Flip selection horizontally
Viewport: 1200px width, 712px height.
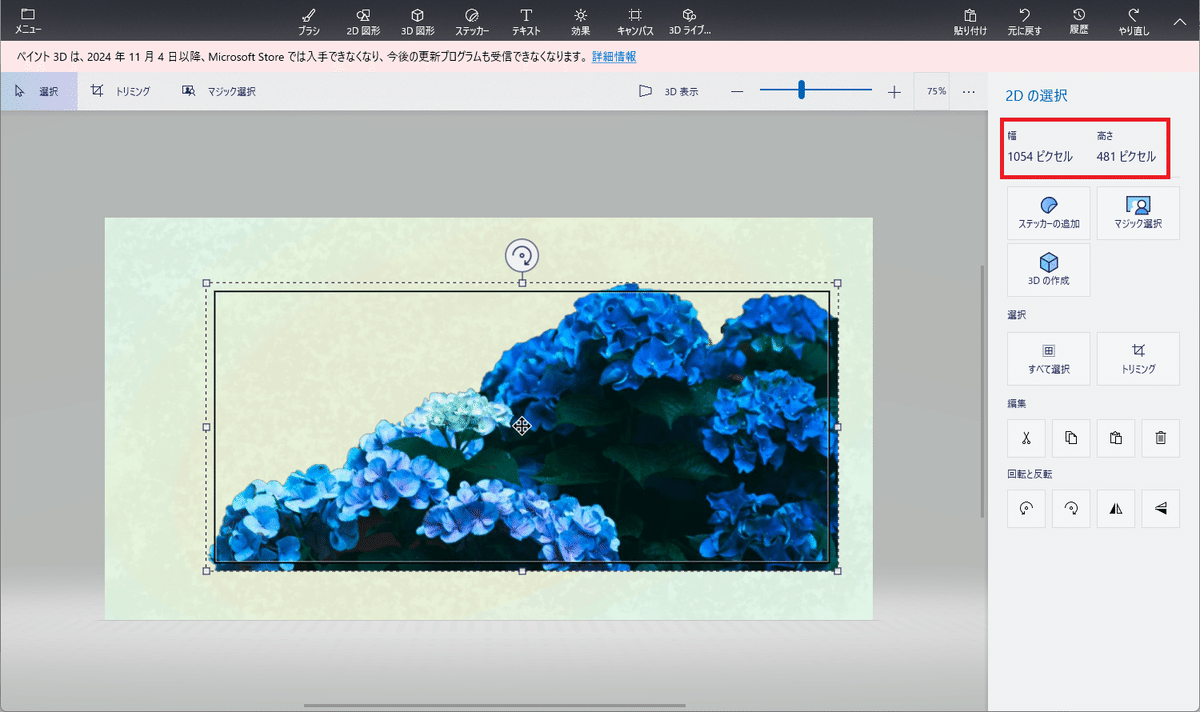(x=1116, y=508)
